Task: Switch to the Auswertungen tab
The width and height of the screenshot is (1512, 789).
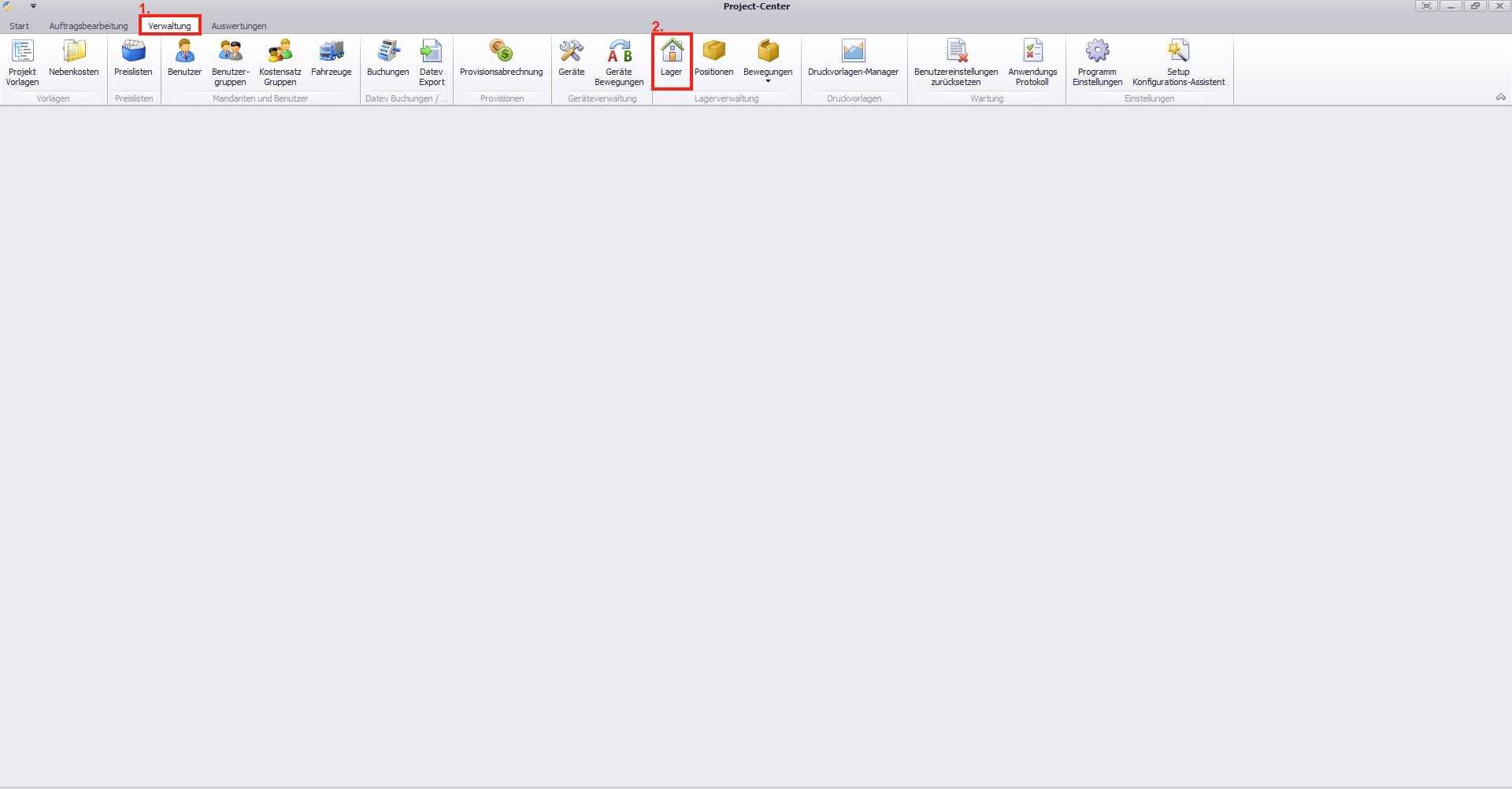Action: 239,26
